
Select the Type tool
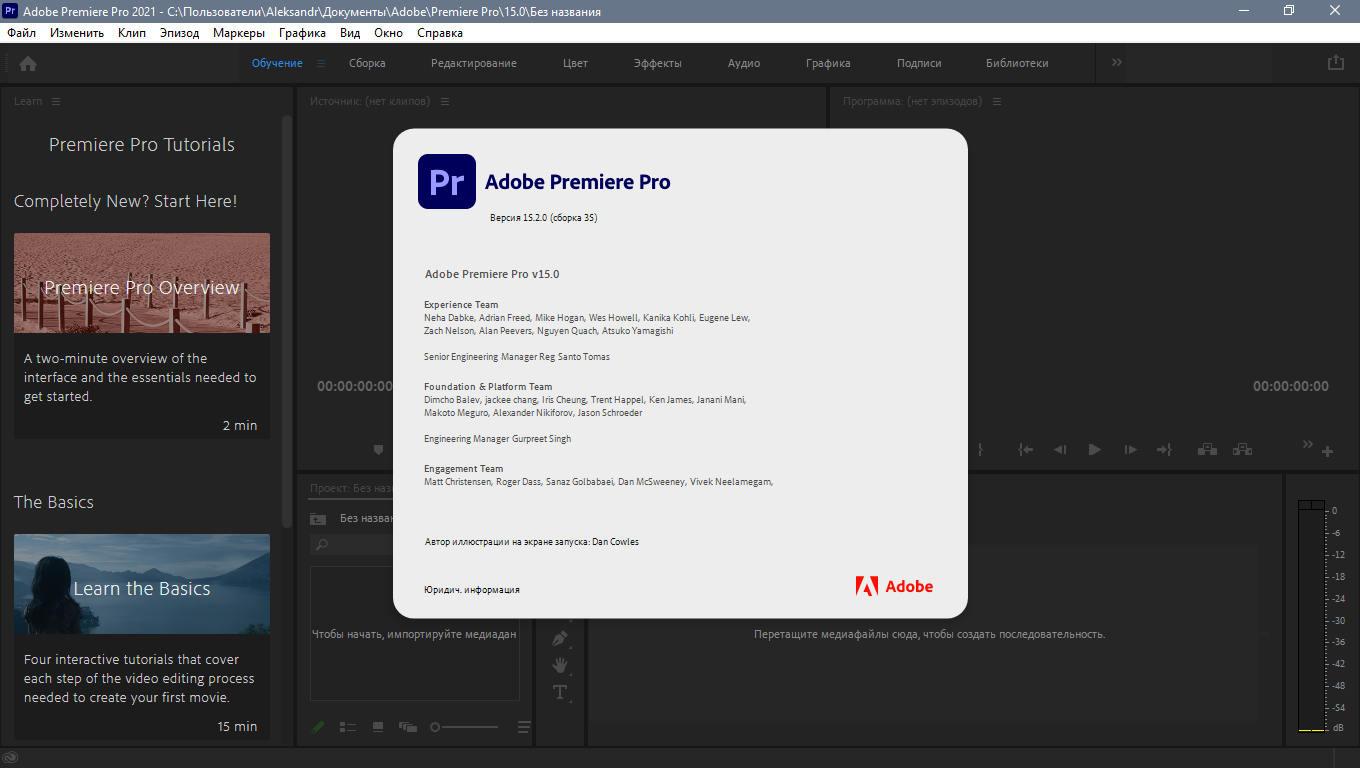560,692
